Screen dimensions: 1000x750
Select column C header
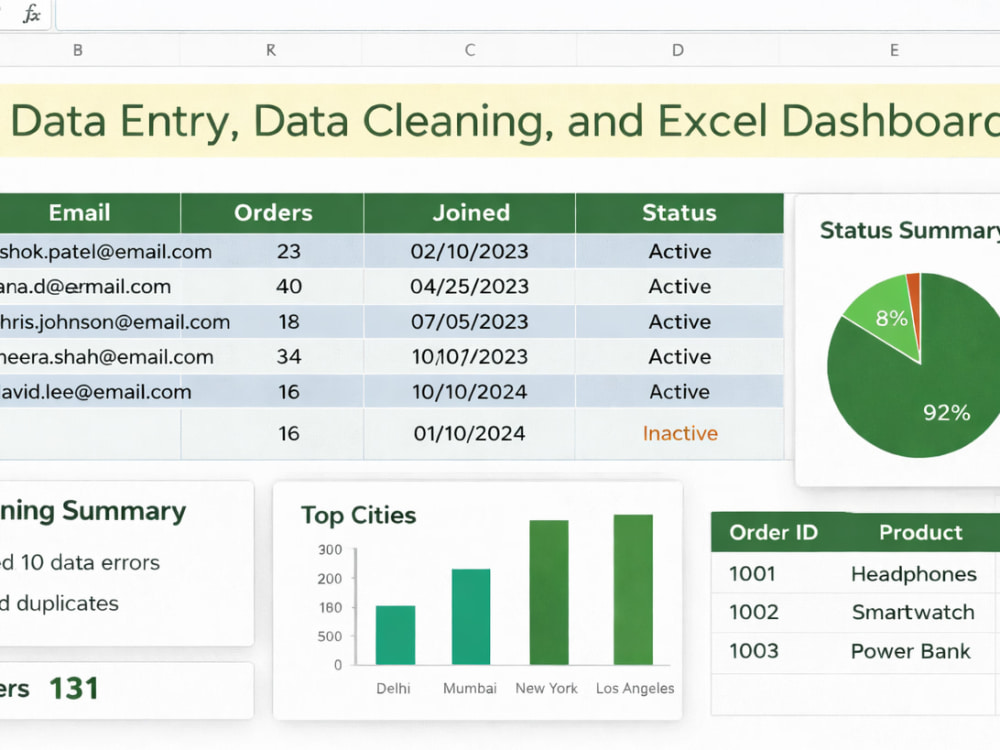tap(470, 50)
